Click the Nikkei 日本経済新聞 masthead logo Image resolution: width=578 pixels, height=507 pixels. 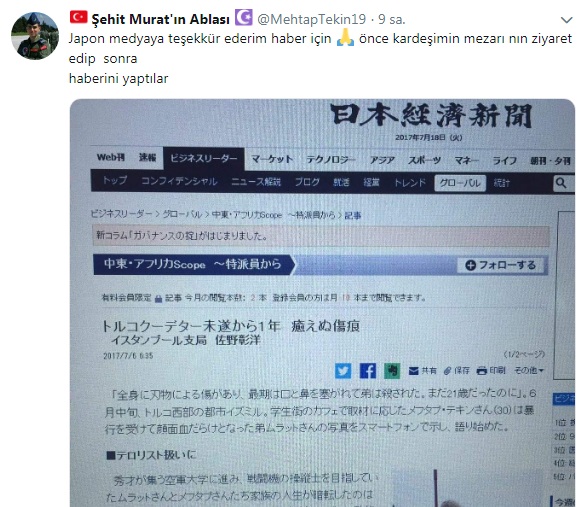coord(431,115)
